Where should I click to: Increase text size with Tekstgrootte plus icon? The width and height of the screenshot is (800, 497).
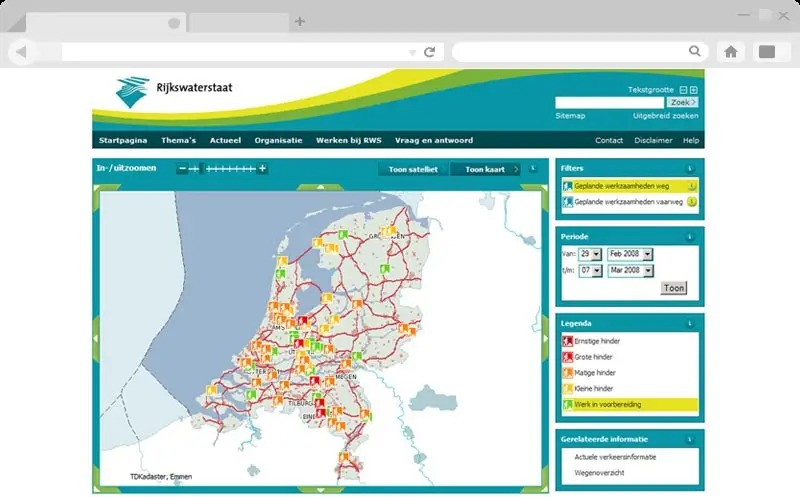click(x=694, y=90)
